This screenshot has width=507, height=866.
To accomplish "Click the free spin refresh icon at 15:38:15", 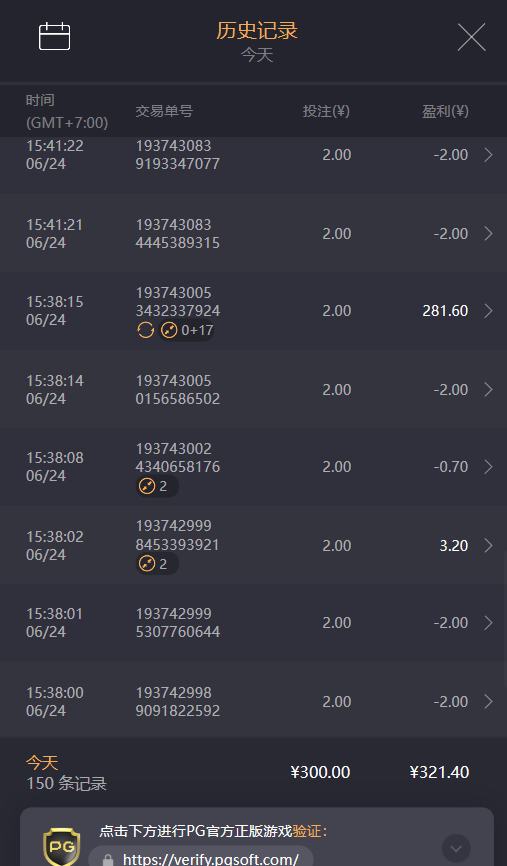I will coord(145,330).
